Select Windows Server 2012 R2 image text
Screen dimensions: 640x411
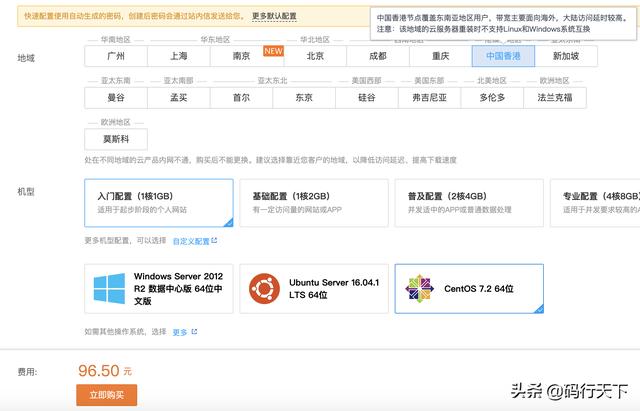click(x=178, y=289)
